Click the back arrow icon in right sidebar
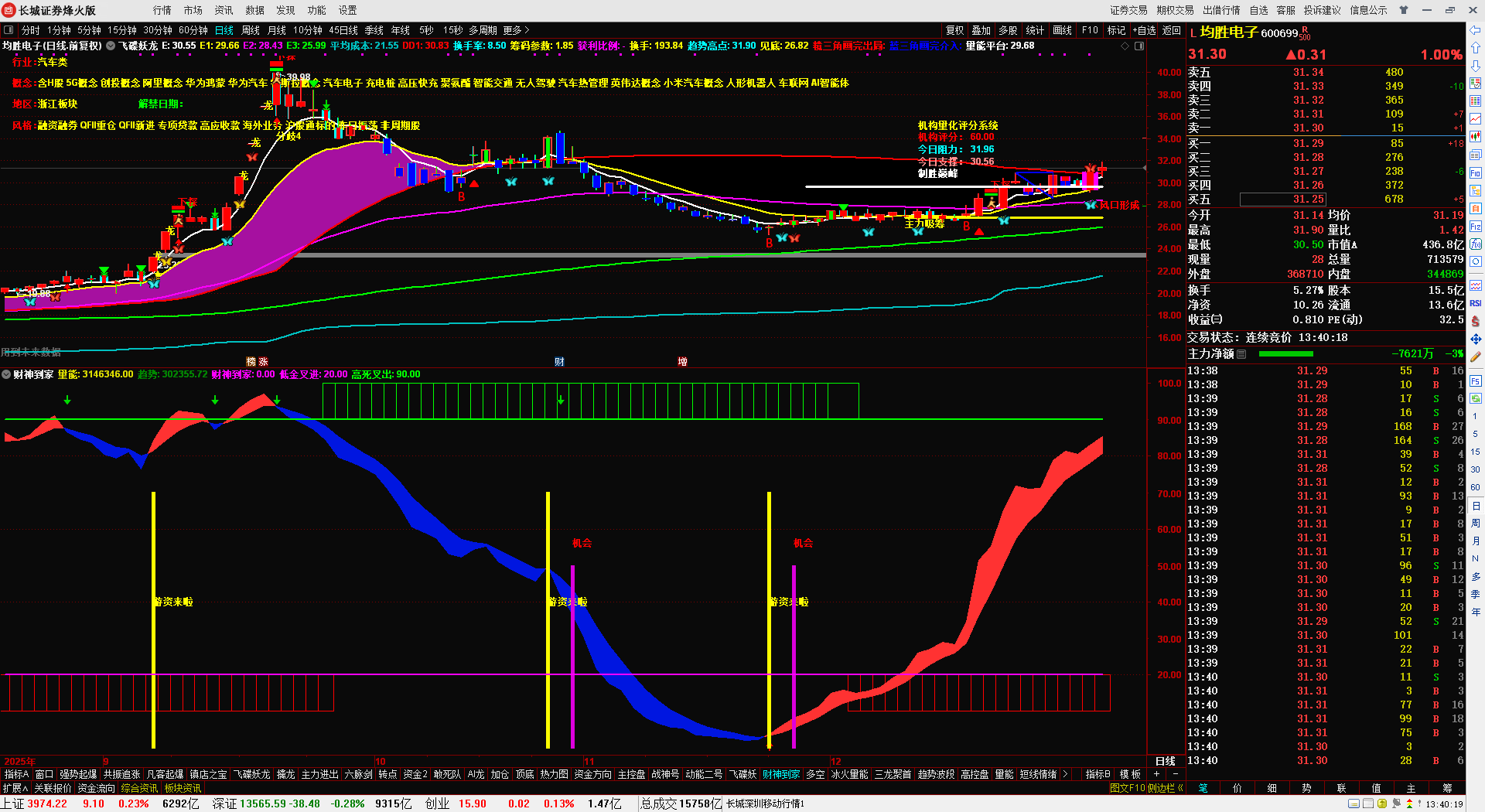The width and height of the screenshot is (1485, 812). point(1476,31)
